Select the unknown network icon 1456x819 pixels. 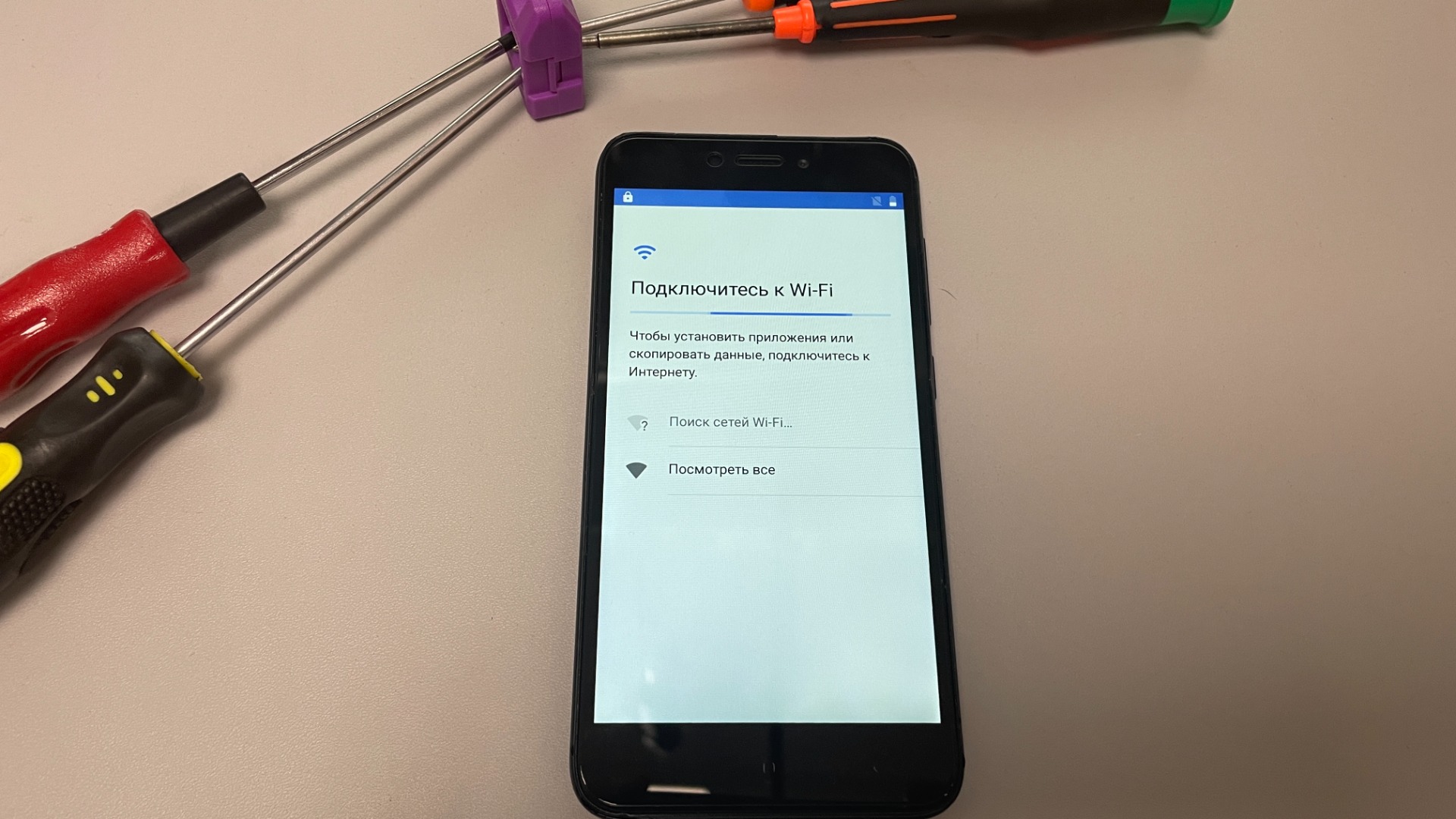(x=640, y=422)
